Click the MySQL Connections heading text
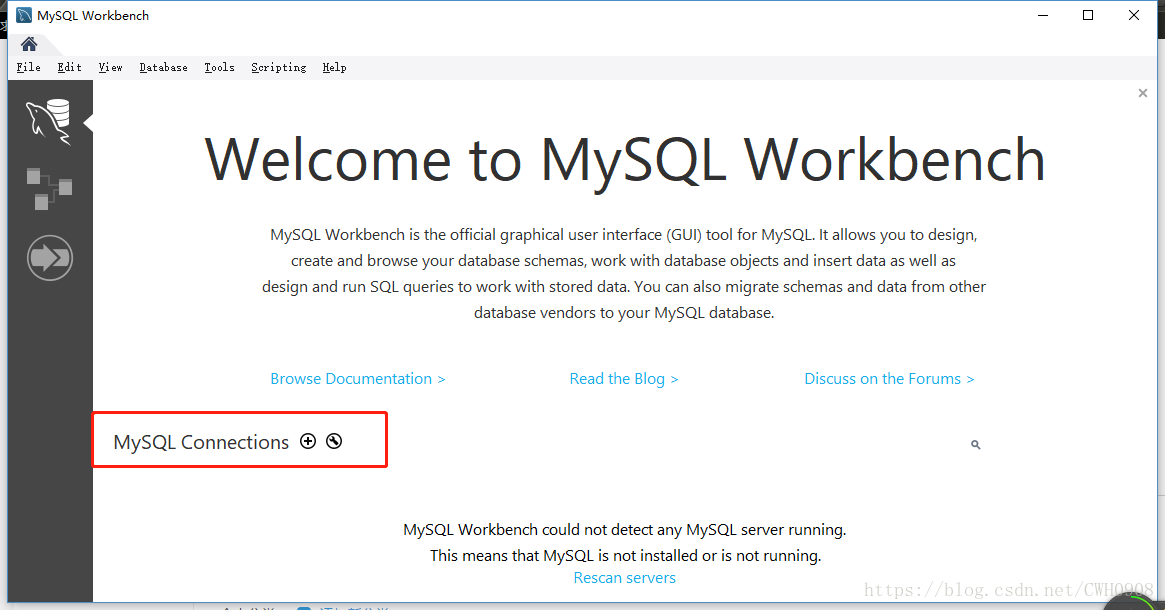 (x=201, y=442)
